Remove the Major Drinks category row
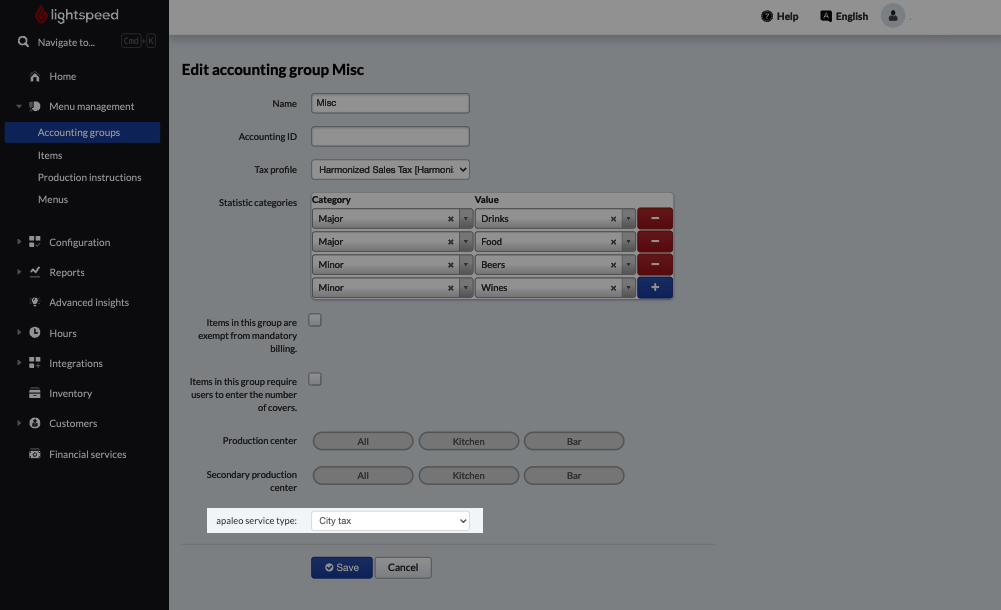The height and width of the screenshot is (610, 1001). 655,218
